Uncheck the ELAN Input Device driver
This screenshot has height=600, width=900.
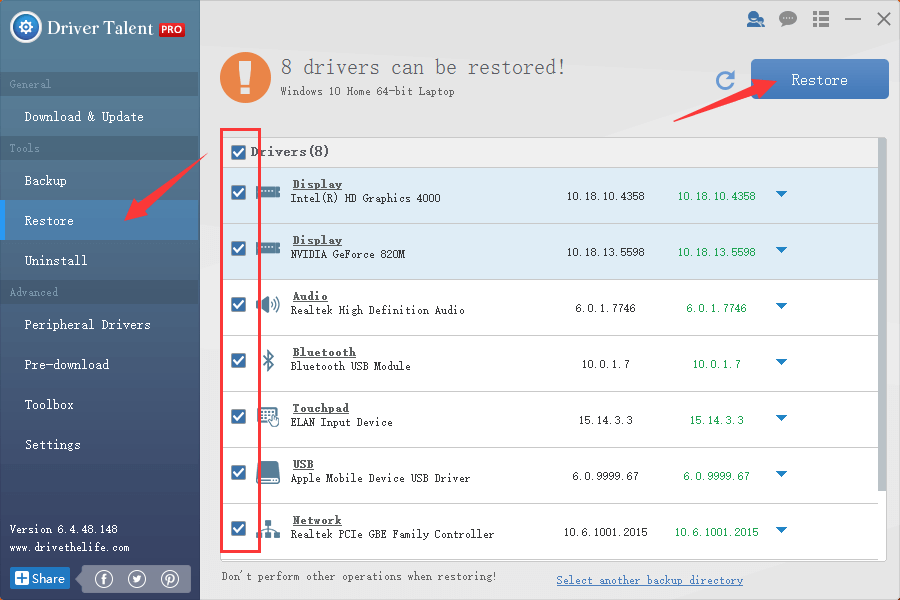click(238, 416)
